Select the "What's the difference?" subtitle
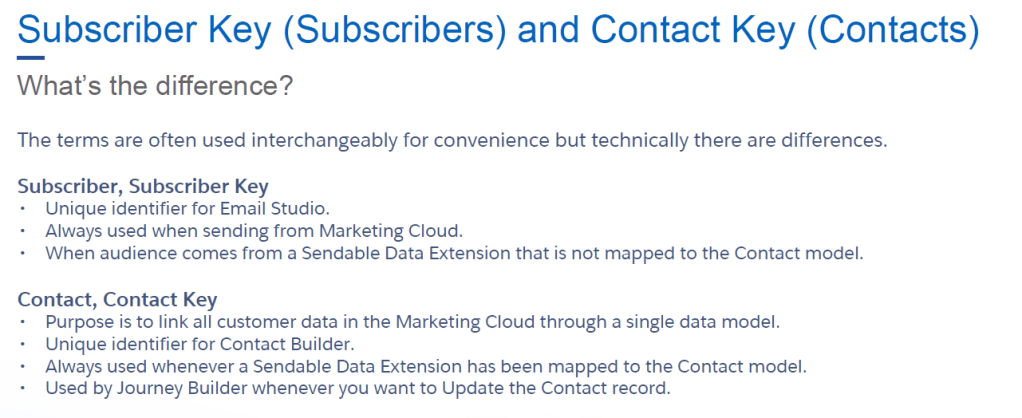Image resolution: width=1022 pixels, height=418 pixels. pyautogui.click(x=155, y=87)
